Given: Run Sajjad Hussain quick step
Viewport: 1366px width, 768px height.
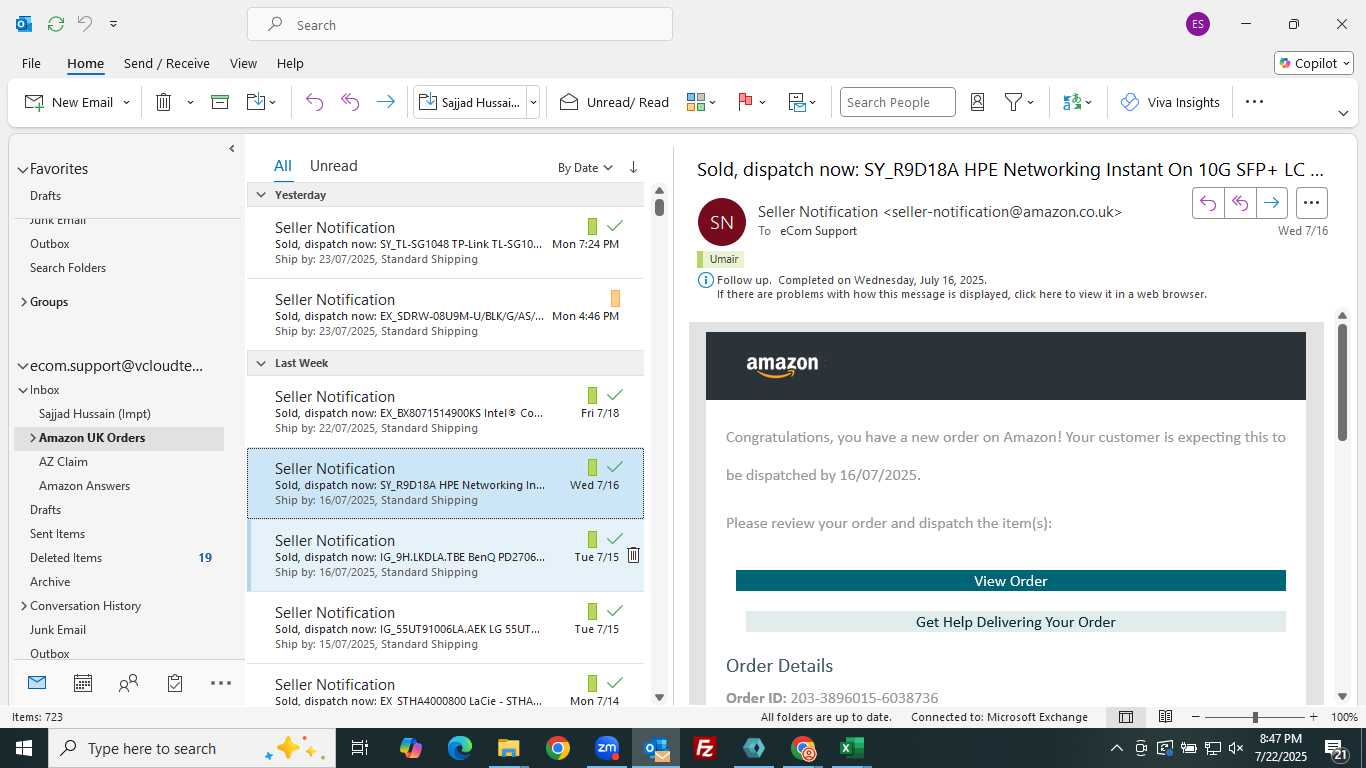Looking at the screenshot, I should (x=470, y=102).
